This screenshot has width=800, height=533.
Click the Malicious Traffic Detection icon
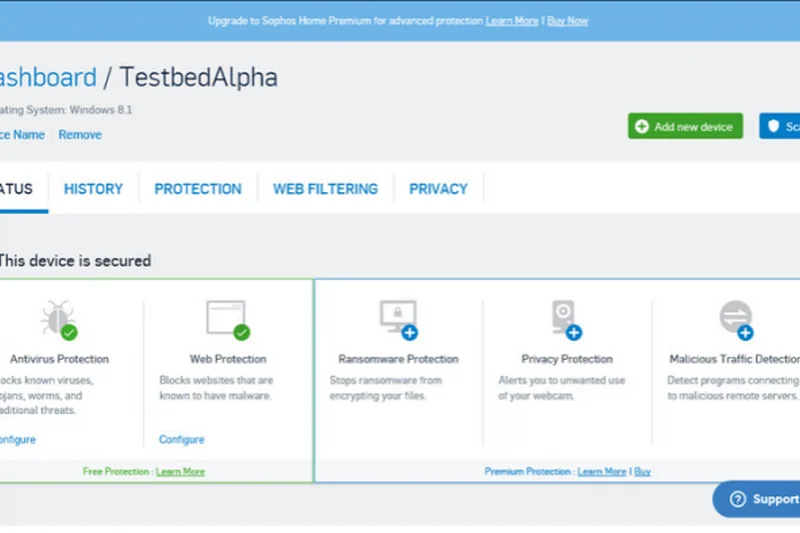(735, 318)
